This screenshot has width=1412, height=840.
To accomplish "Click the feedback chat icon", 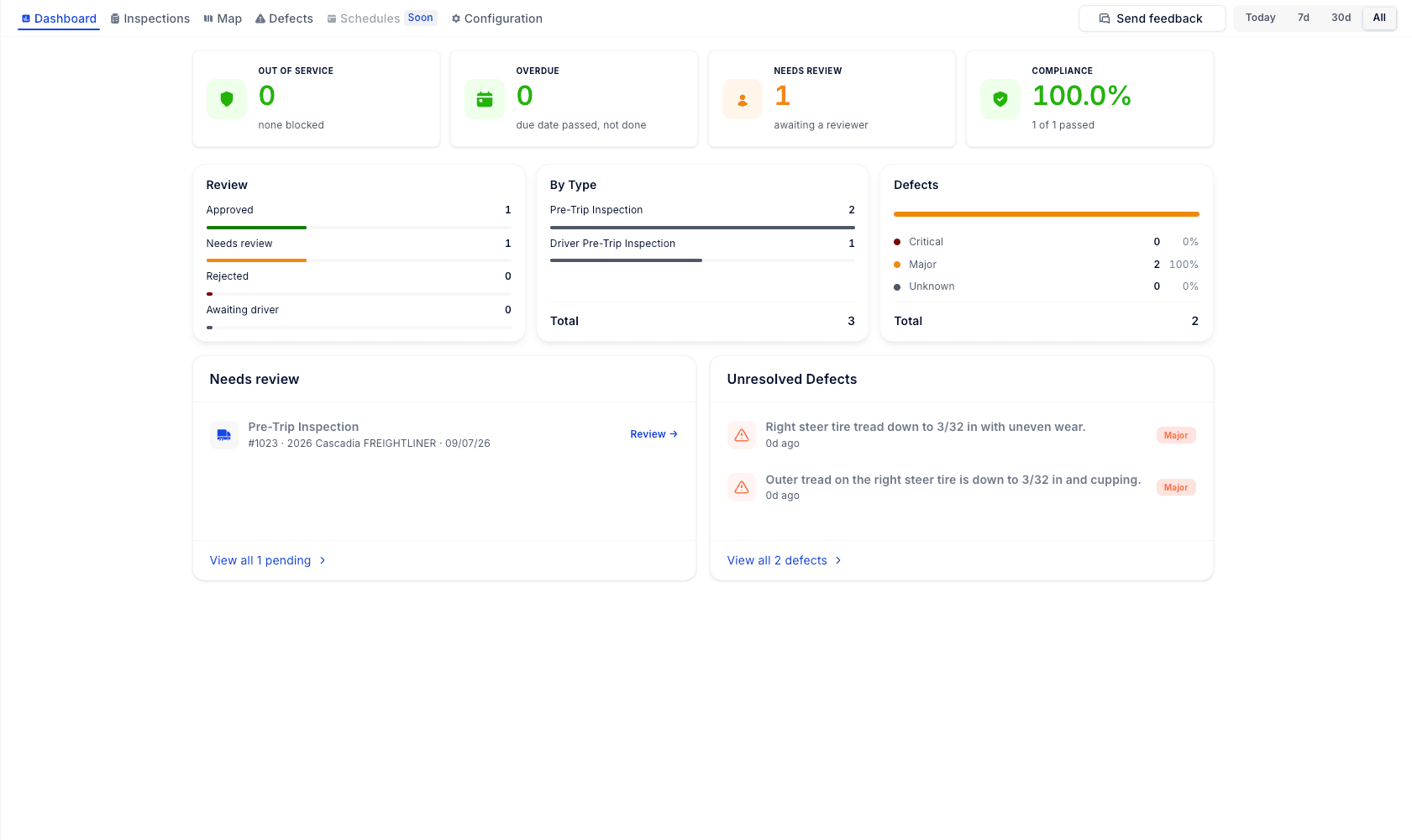I will pos(1105,18).
